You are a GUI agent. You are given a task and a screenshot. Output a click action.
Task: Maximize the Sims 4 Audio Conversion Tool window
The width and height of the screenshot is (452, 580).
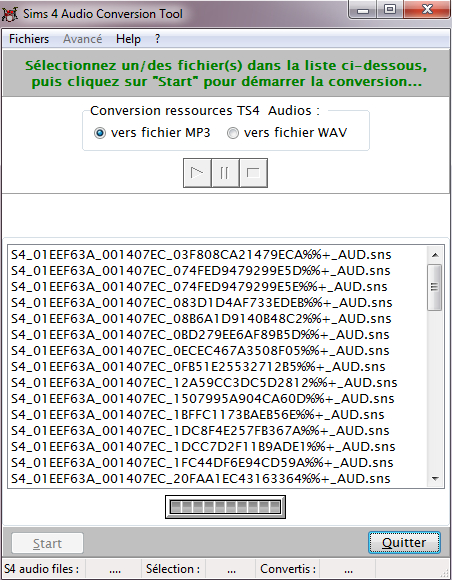click(x=390, y=10)
